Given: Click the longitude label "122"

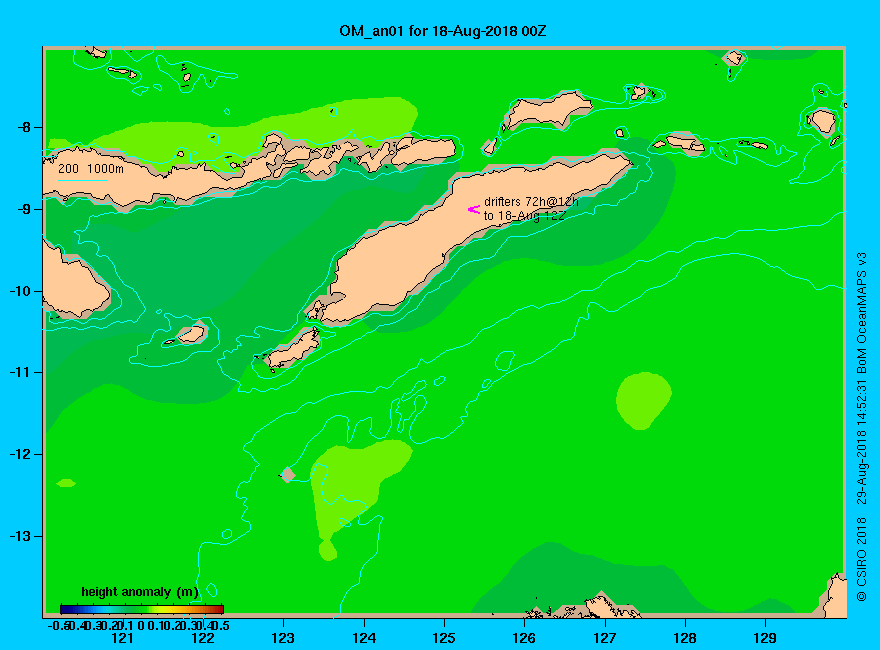Looking at the screenshot, I should [203, 638].
